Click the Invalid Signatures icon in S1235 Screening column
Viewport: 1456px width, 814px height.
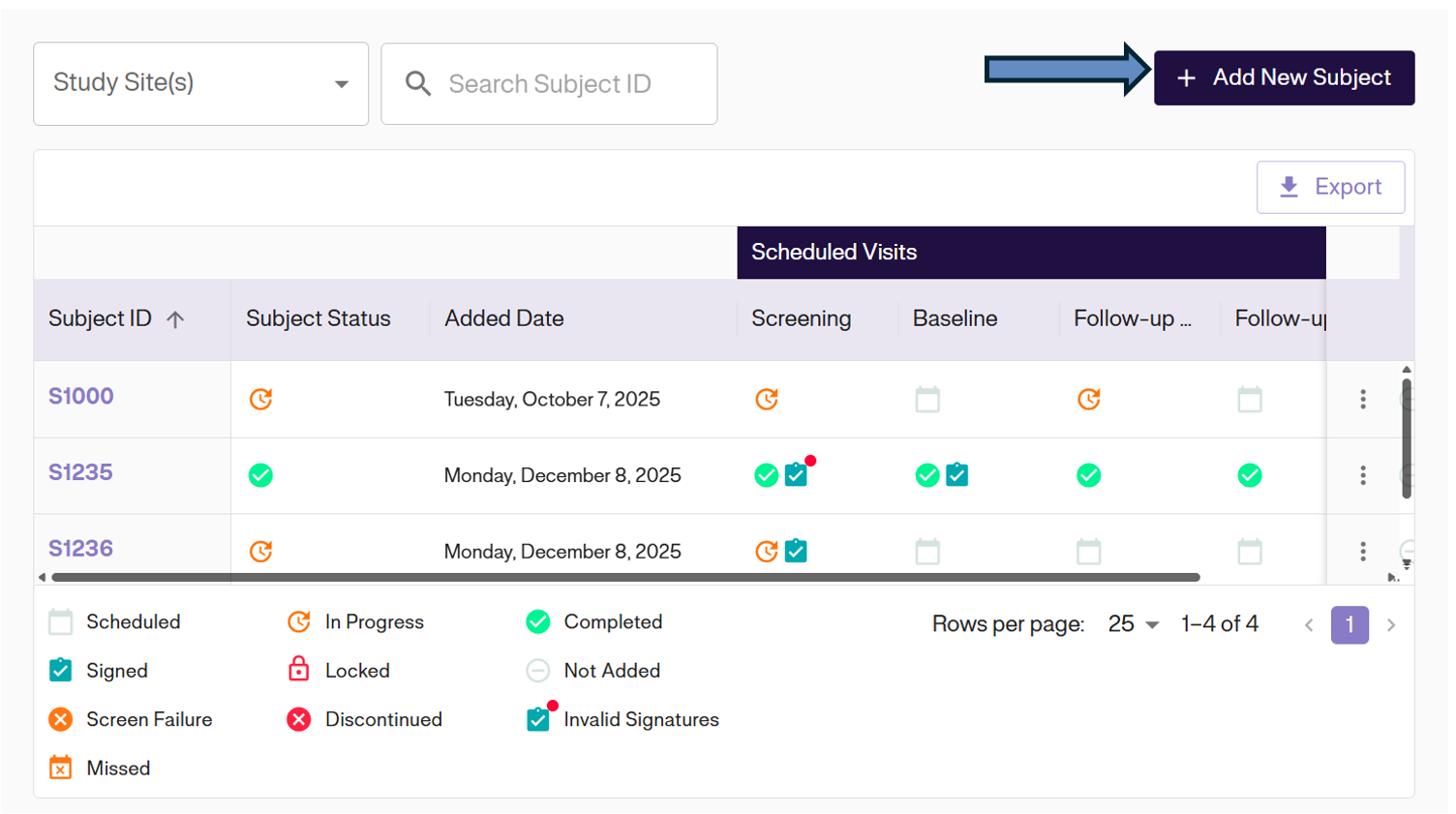tap(796, 475)
